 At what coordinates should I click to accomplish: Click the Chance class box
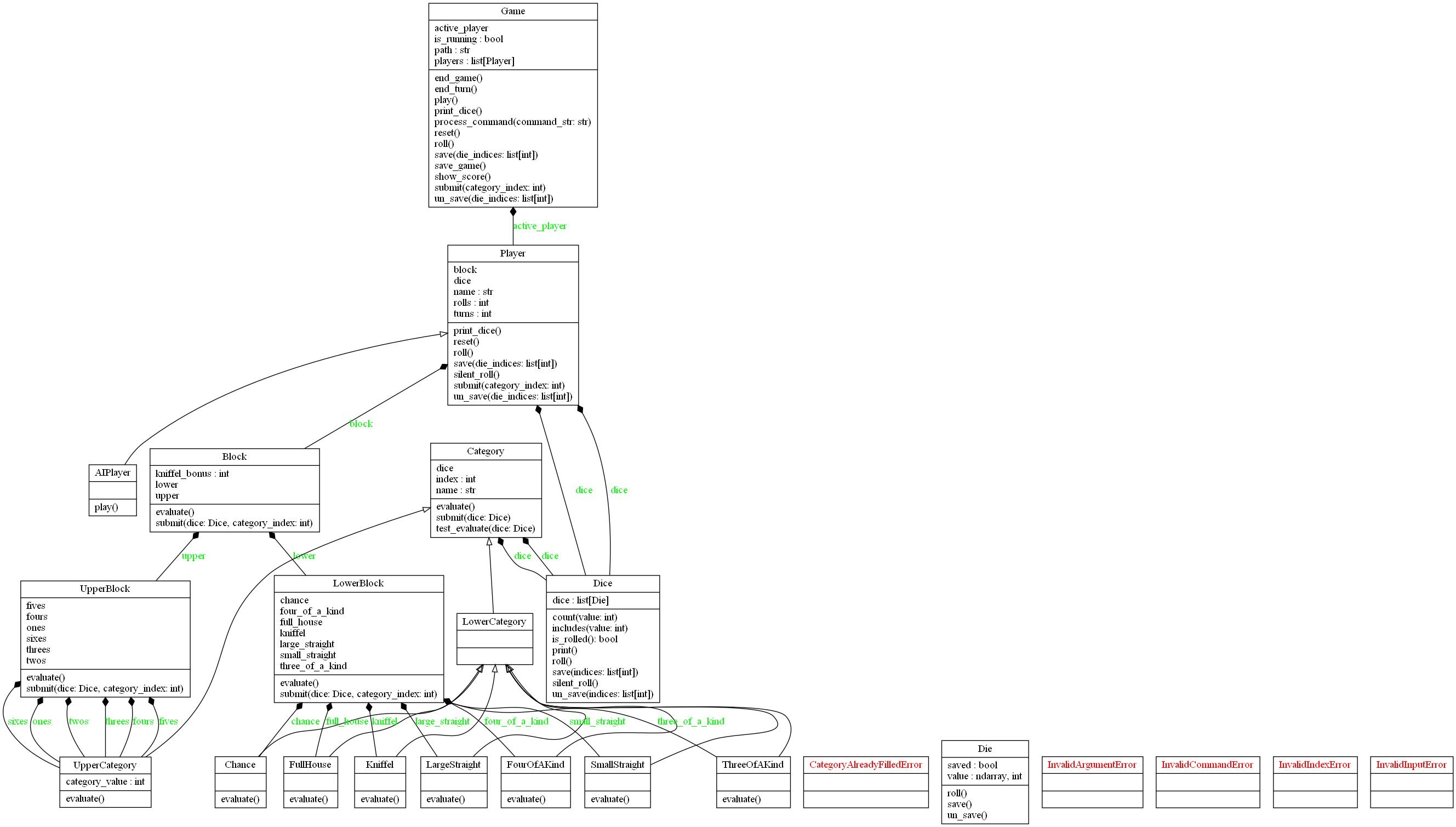pyautogui.click(x=240, y=765)
